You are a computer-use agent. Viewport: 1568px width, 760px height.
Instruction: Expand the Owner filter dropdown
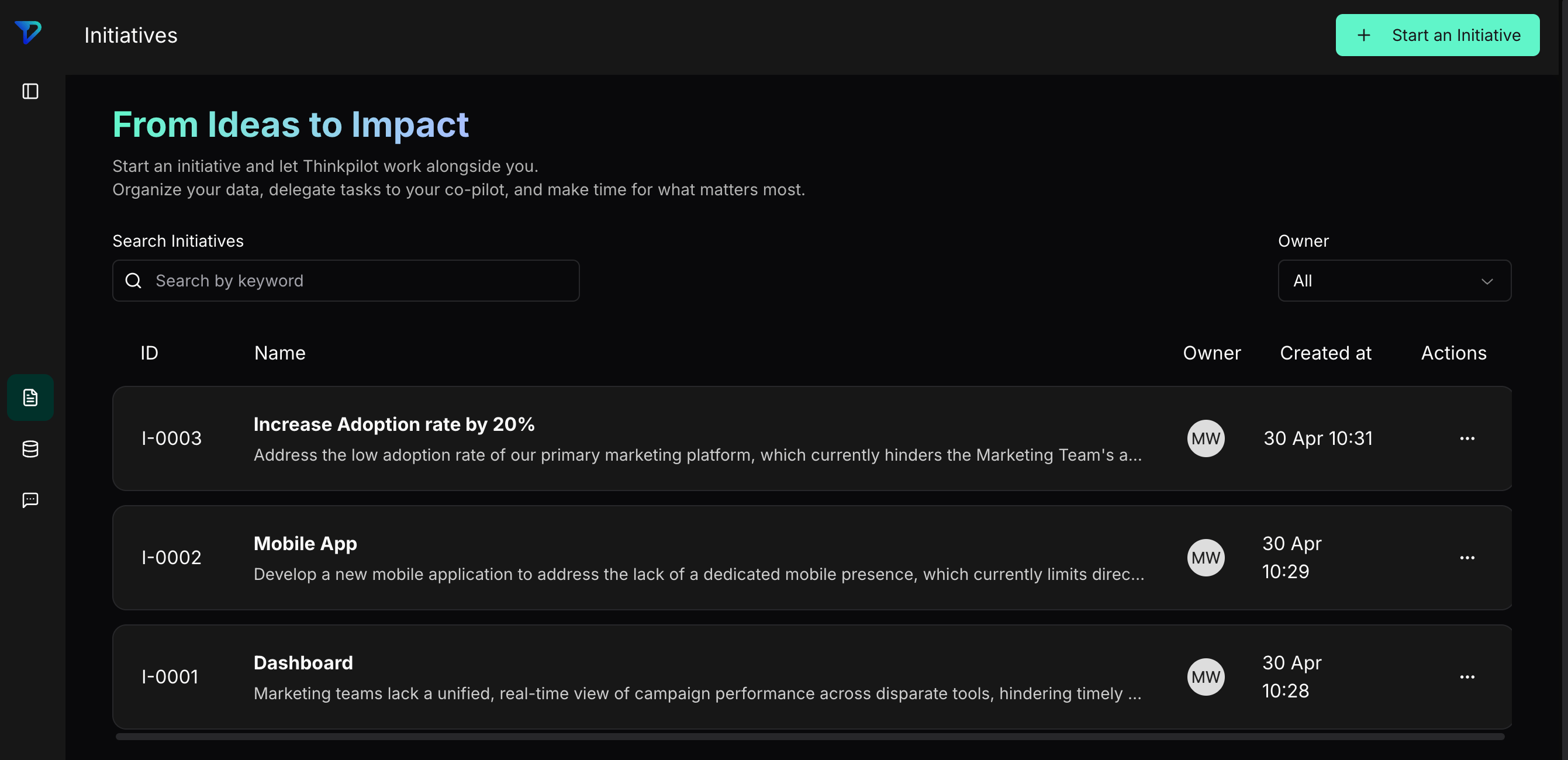point(1394,281)
